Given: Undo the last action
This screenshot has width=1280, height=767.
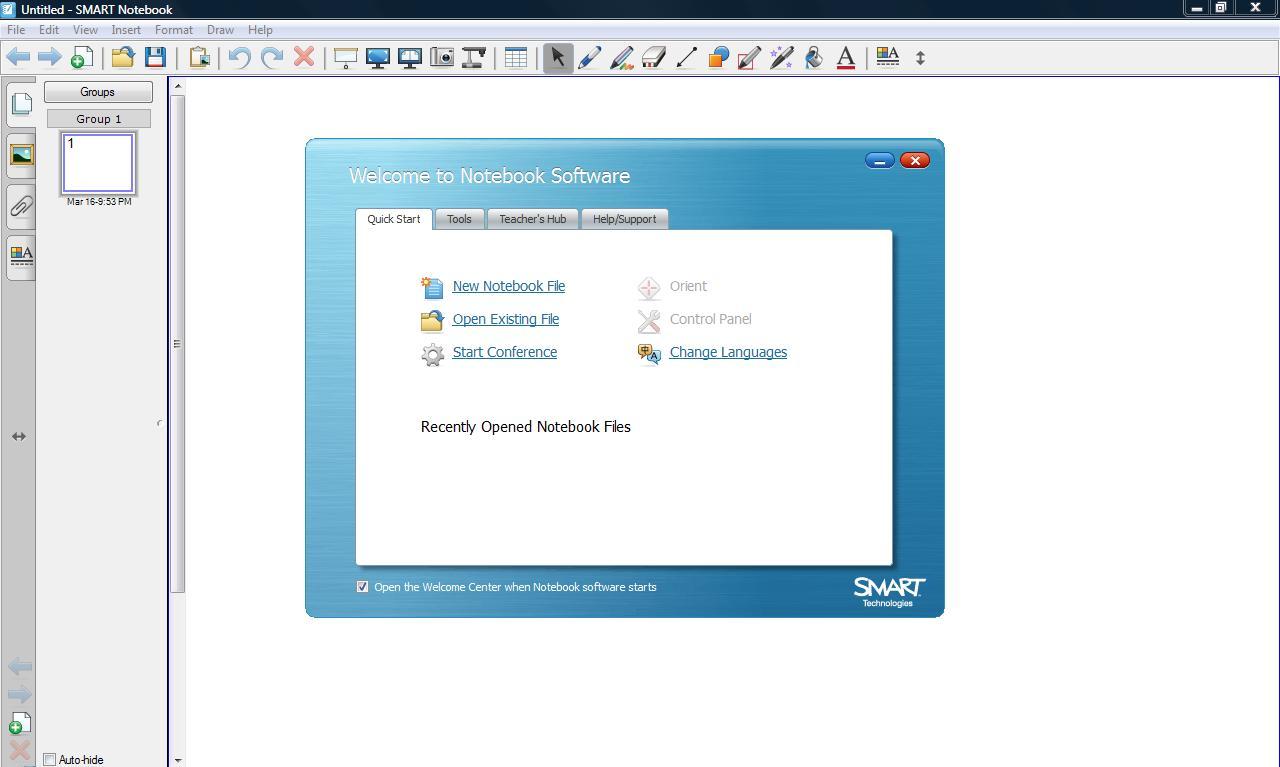Looking at the screenshot, I should pos(239,57).
